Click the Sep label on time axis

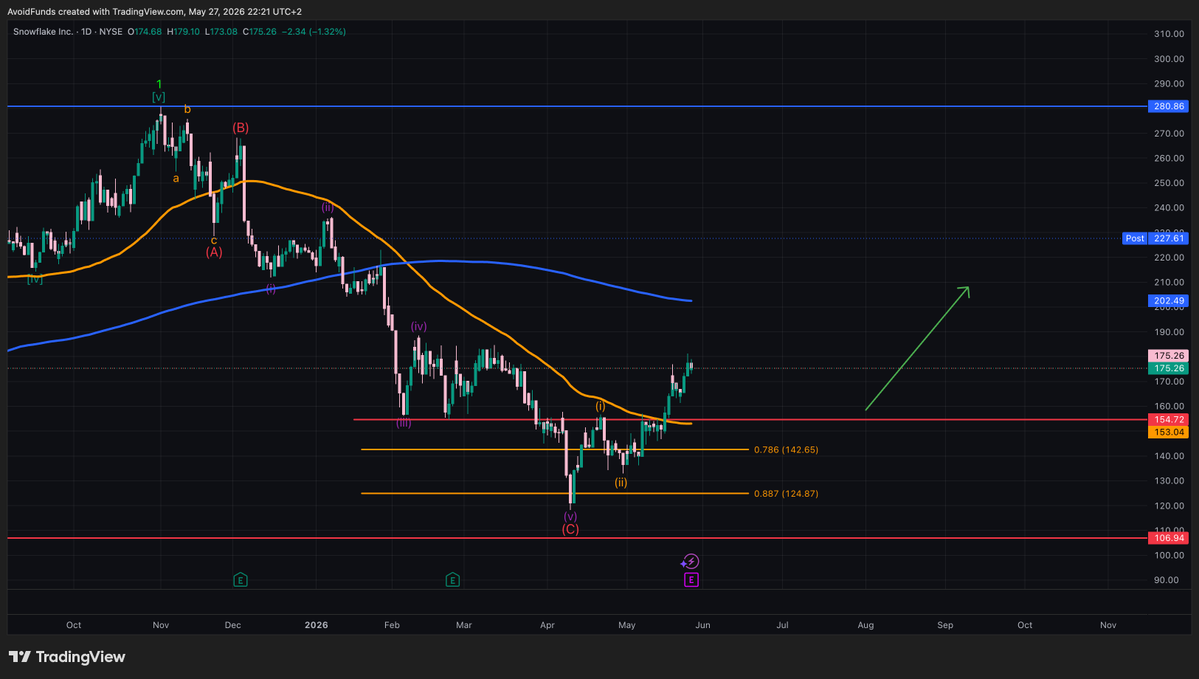[945, 625]
